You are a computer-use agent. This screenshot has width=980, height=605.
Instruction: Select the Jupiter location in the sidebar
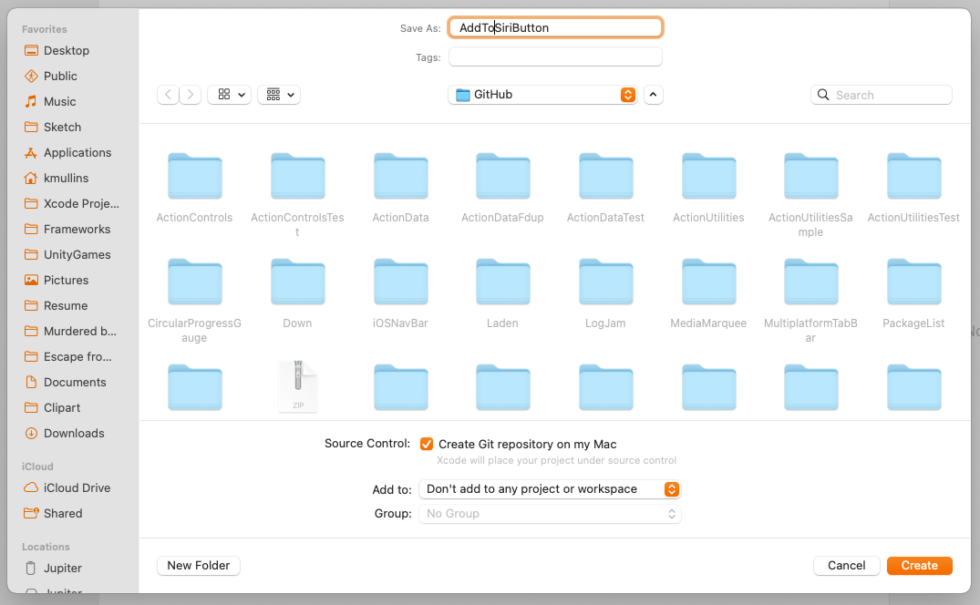60,568
